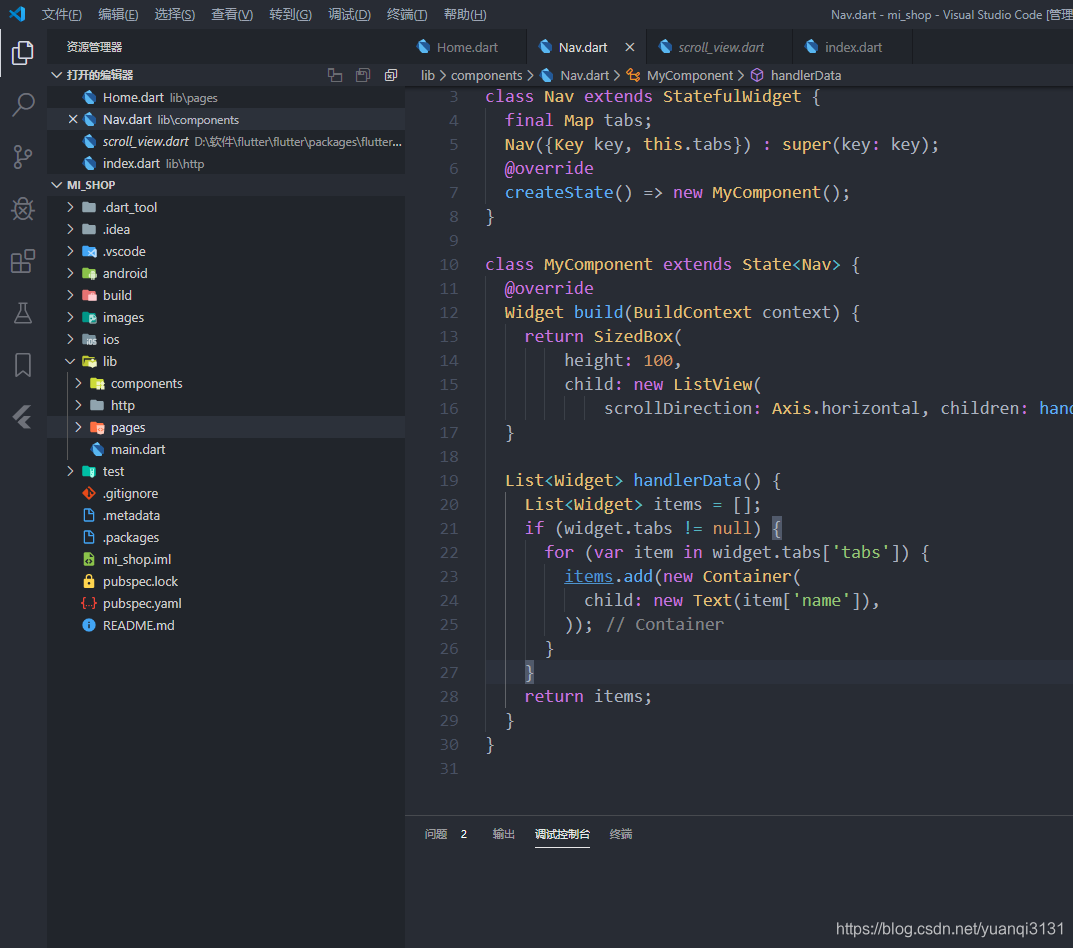Select the 调试控制台 debug console tab

[562, 834]
